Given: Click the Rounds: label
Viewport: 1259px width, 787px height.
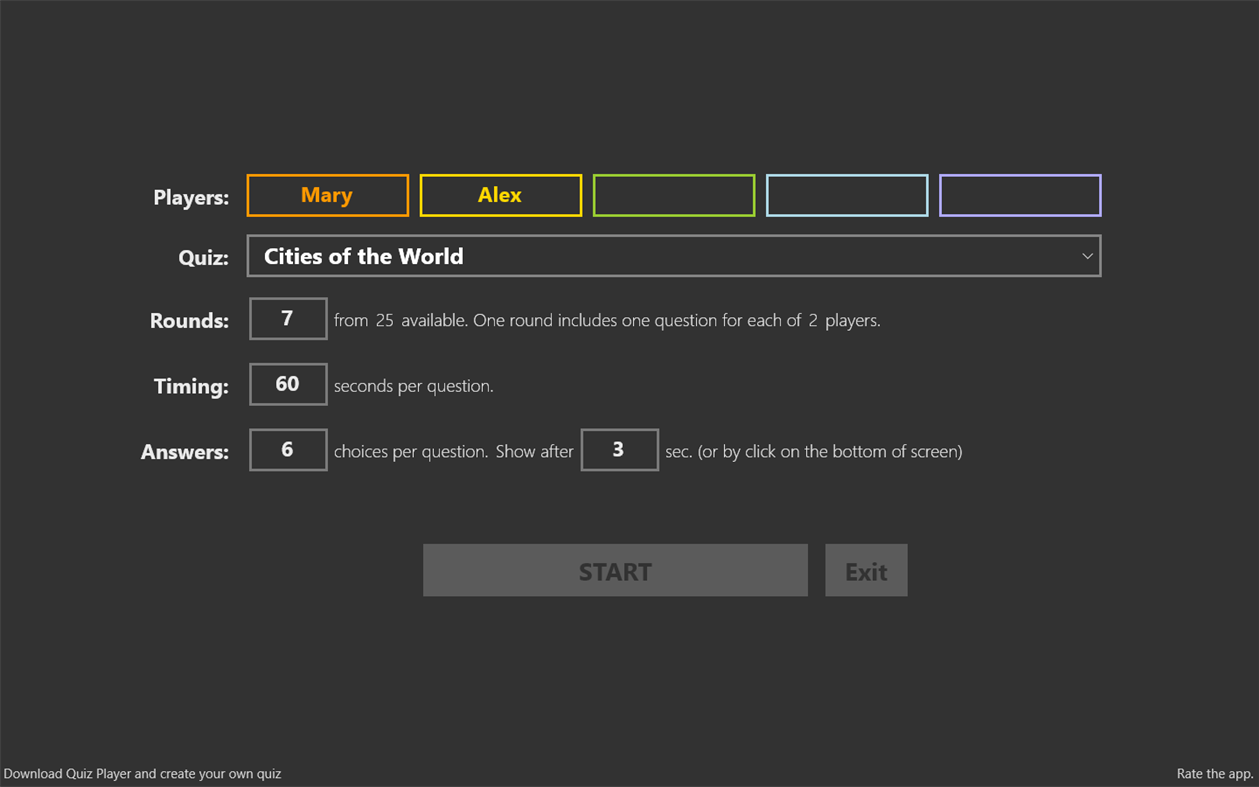Looking at the screenshot, I should point(189,320).
